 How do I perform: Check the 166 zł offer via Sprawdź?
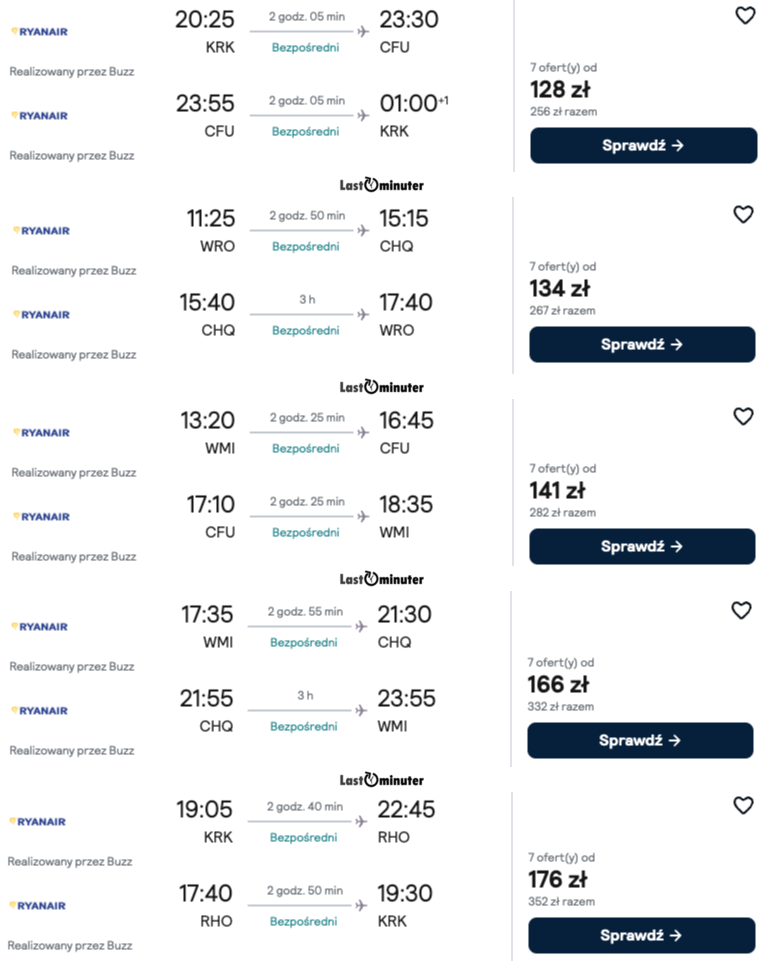pyautogui.click(x=640, y=741)
